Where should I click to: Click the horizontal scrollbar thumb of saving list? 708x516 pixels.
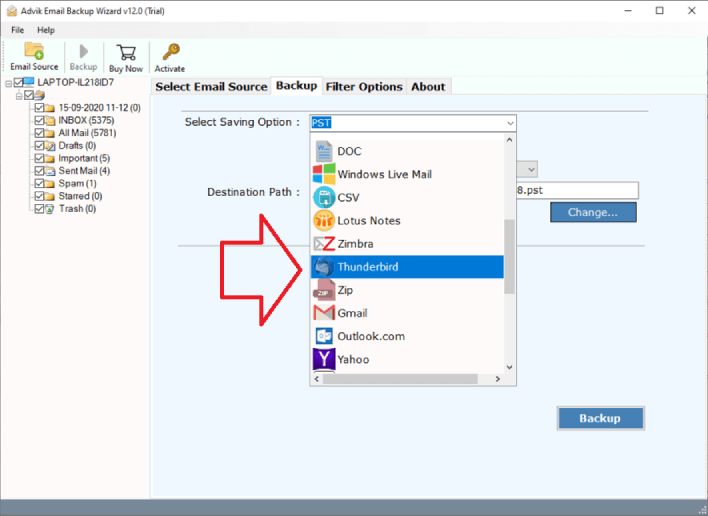pos(400,379)
